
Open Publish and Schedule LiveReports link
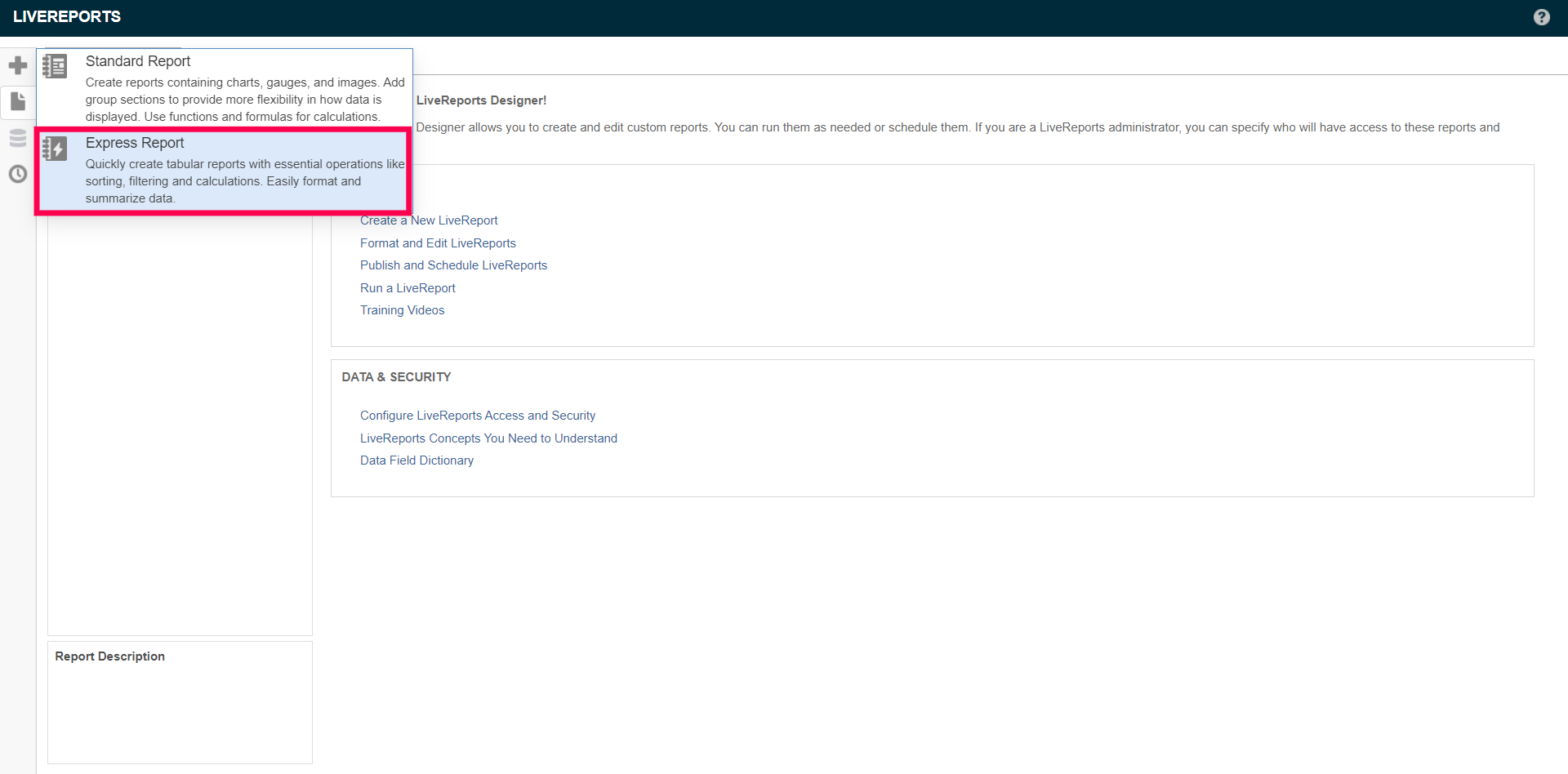(x=453, y=265)
